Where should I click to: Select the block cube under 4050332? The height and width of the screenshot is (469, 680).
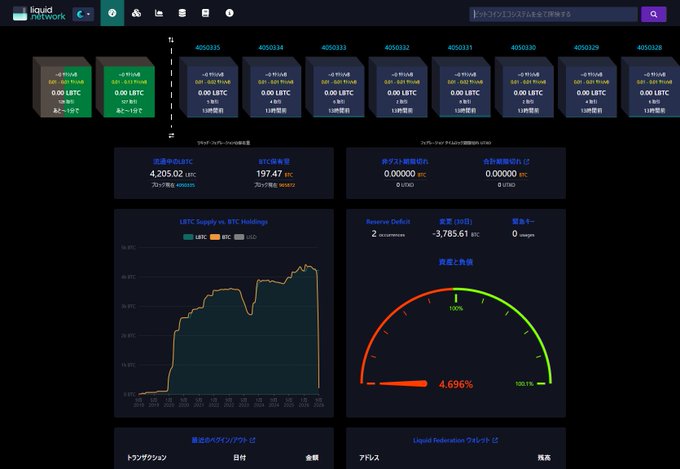[398, 87]
